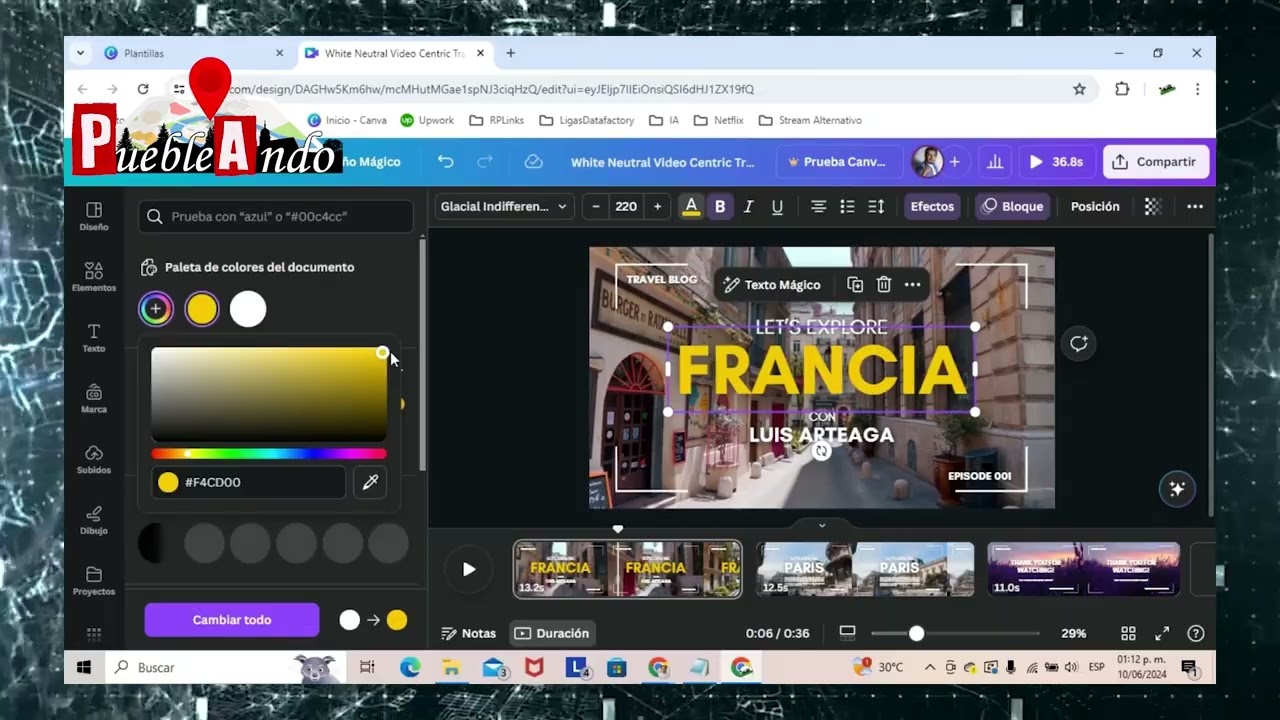
Task: Click the timeline zoom slider handle
Action: (x=916, y=633)
